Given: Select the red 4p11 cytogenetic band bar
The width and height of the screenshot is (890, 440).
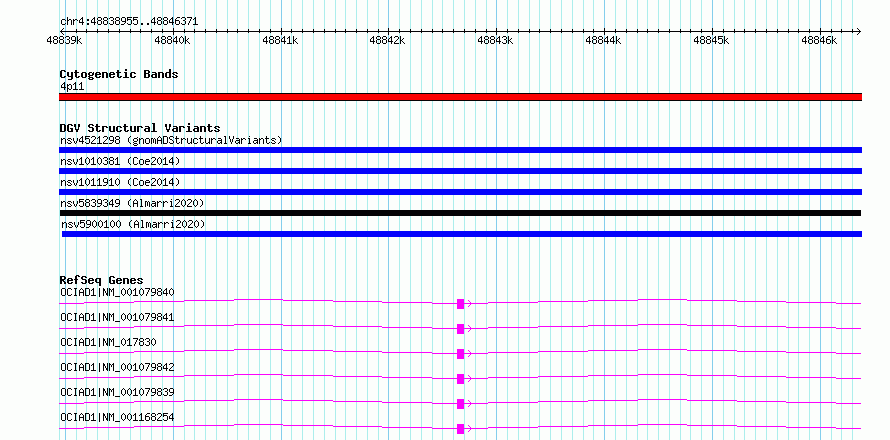Looking at the screenshot, I should click(460, 97).
